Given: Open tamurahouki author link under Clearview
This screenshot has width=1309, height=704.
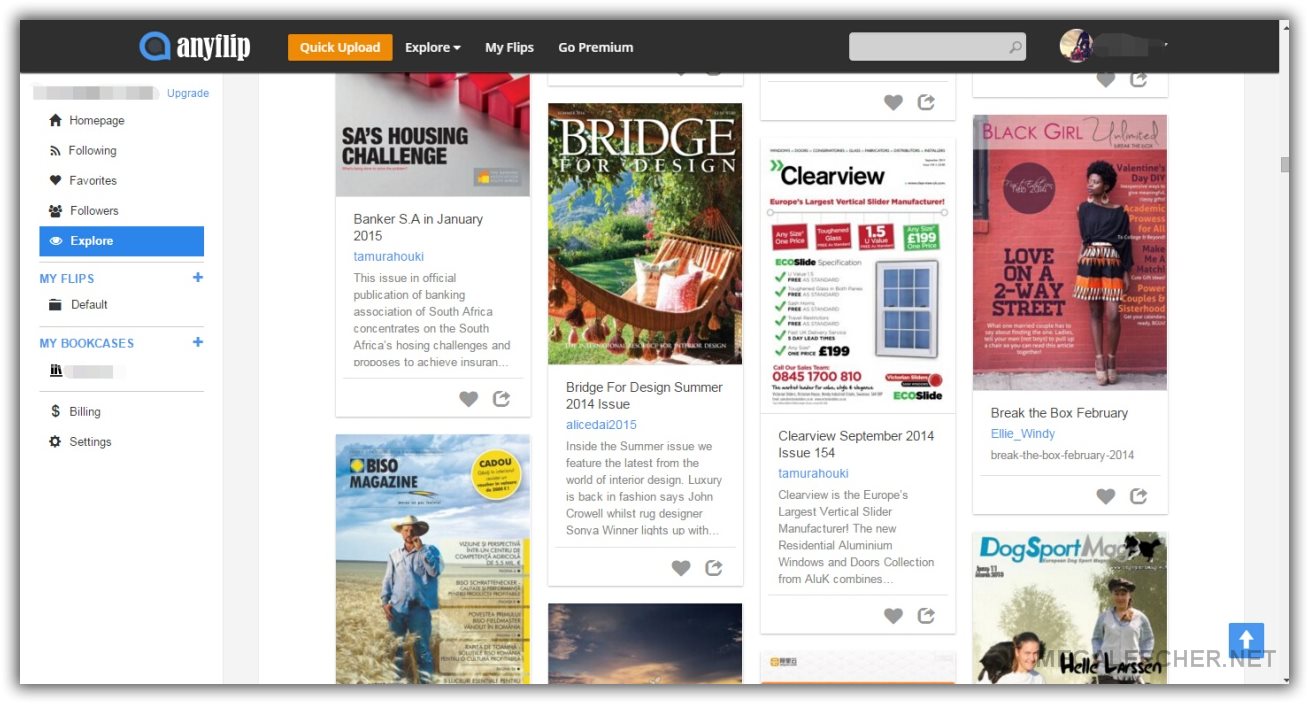Looking at the screenshot, I should point(814,473).
